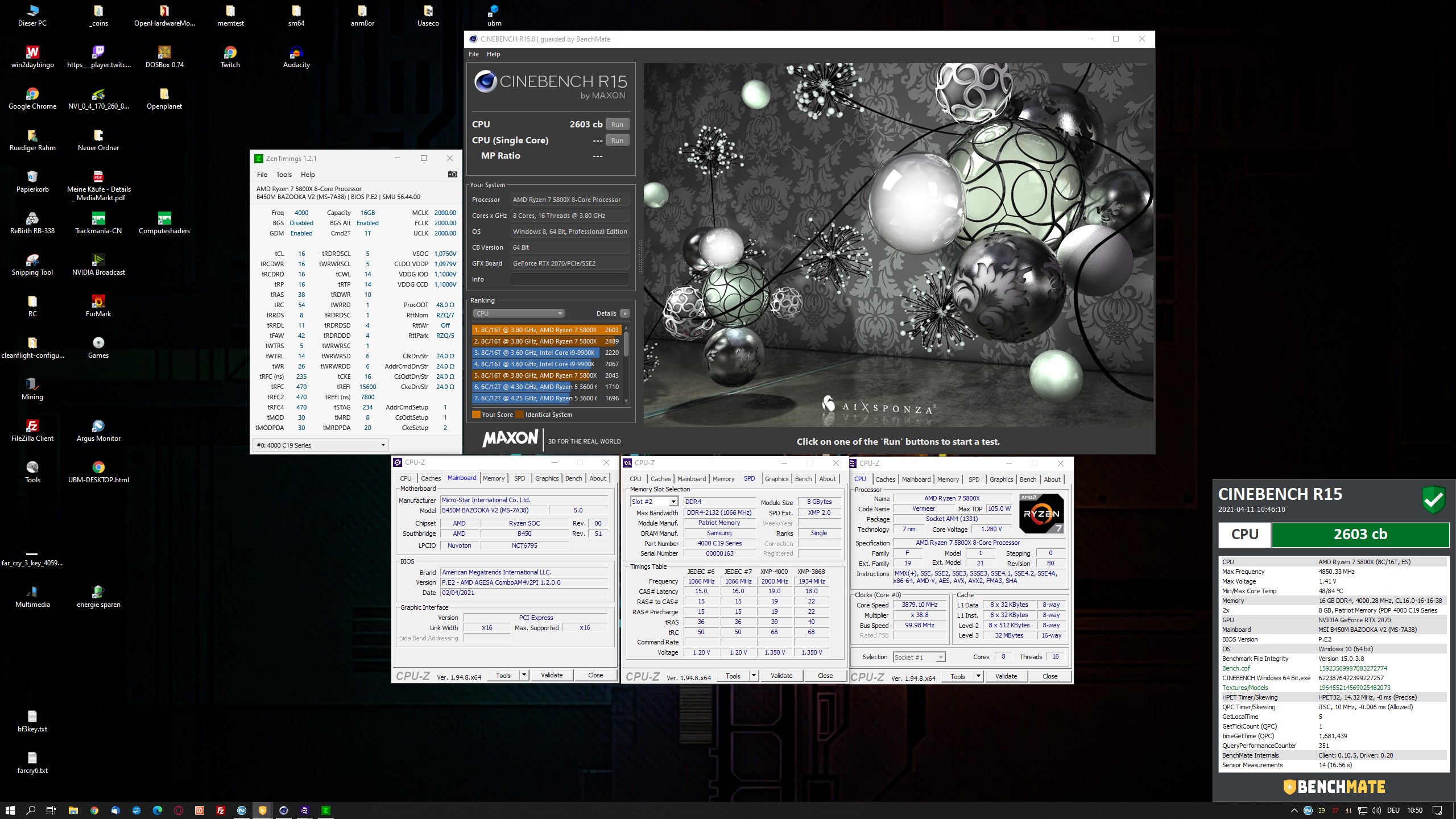Open File Explorer from the taskbar
The height and width of the screenshot is (819, 1456).
[x=73, y=810]
